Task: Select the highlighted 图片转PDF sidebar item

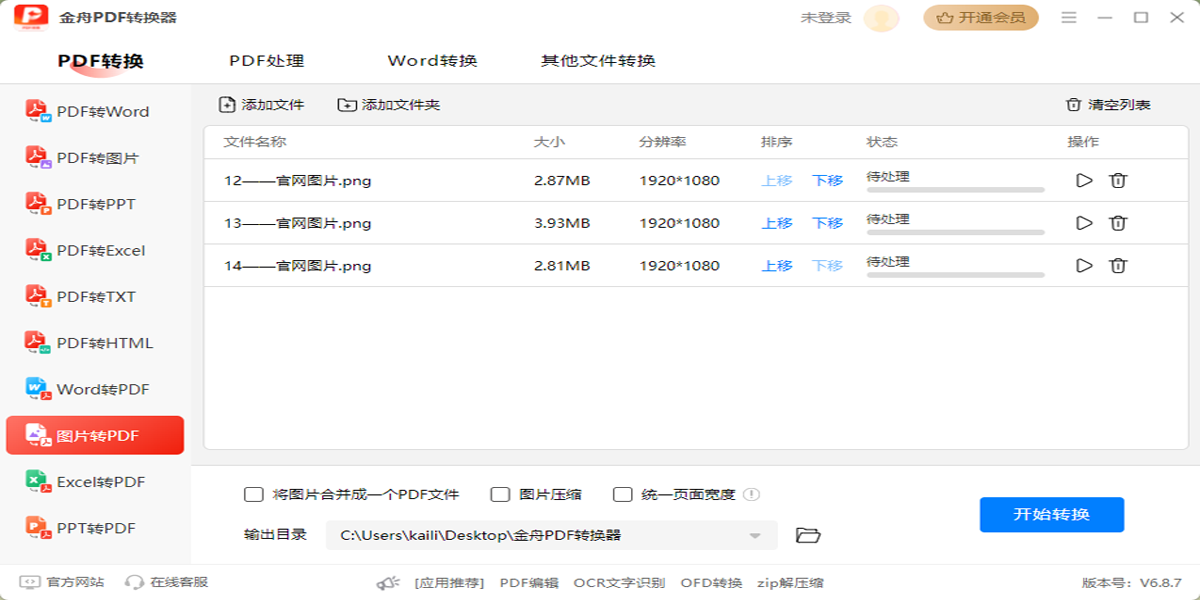Action: coord(95,436)
